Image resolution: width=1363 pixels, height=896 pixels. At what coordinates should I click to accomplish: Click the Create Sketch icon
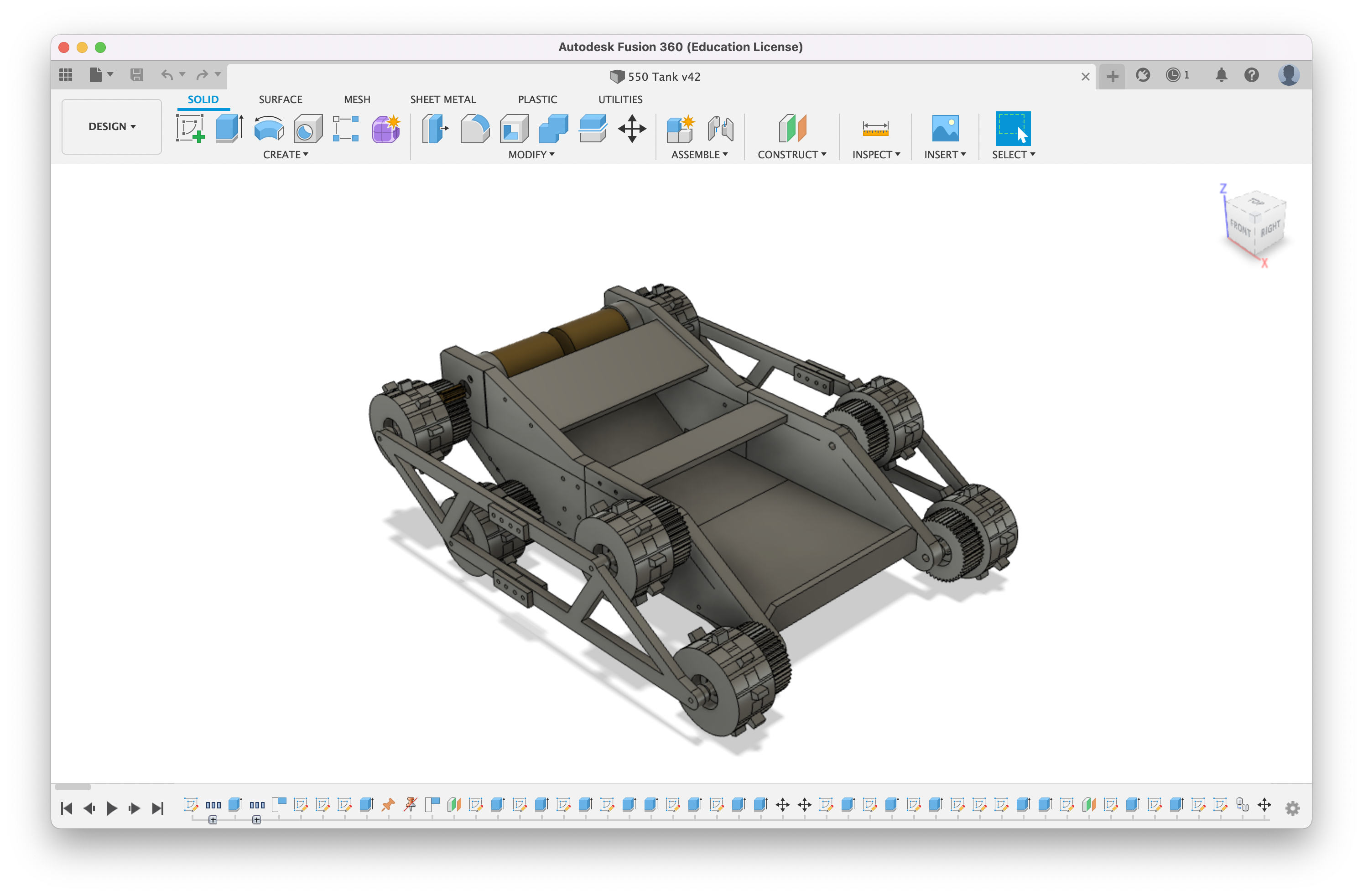[191, 128]
